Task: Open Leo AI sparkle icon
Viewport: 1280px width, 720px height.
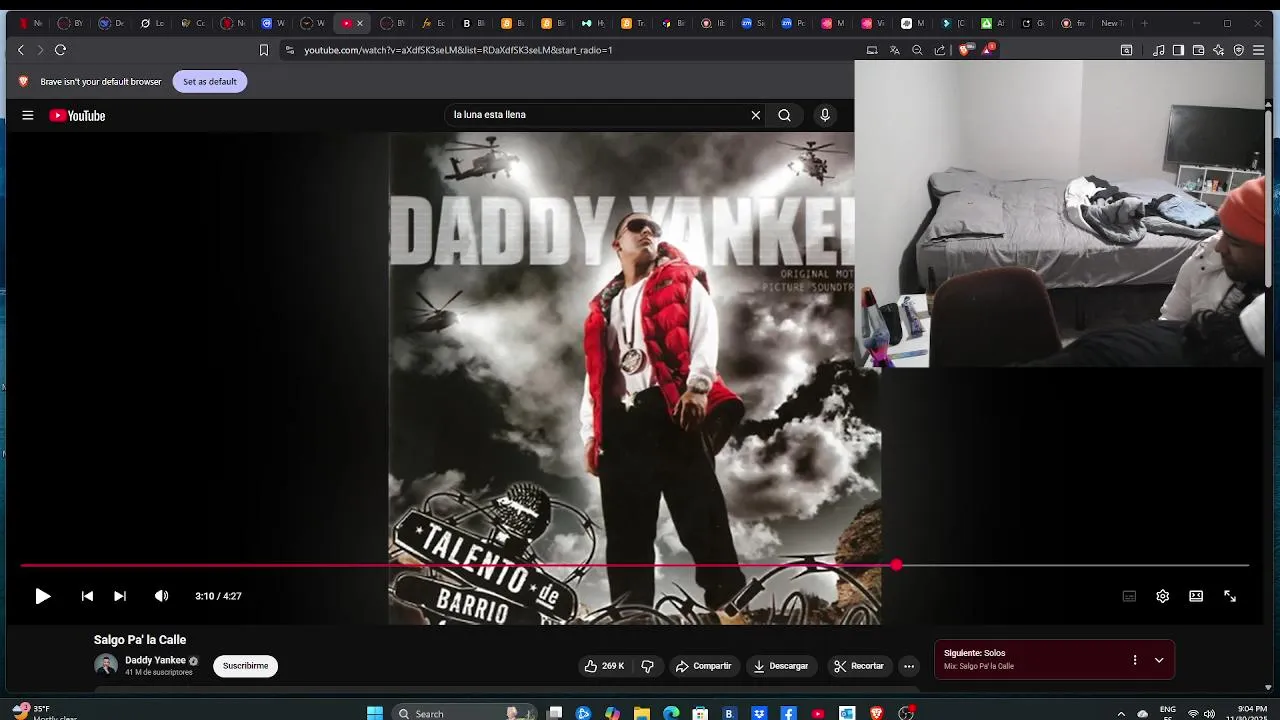Action: click(1218, 50)
